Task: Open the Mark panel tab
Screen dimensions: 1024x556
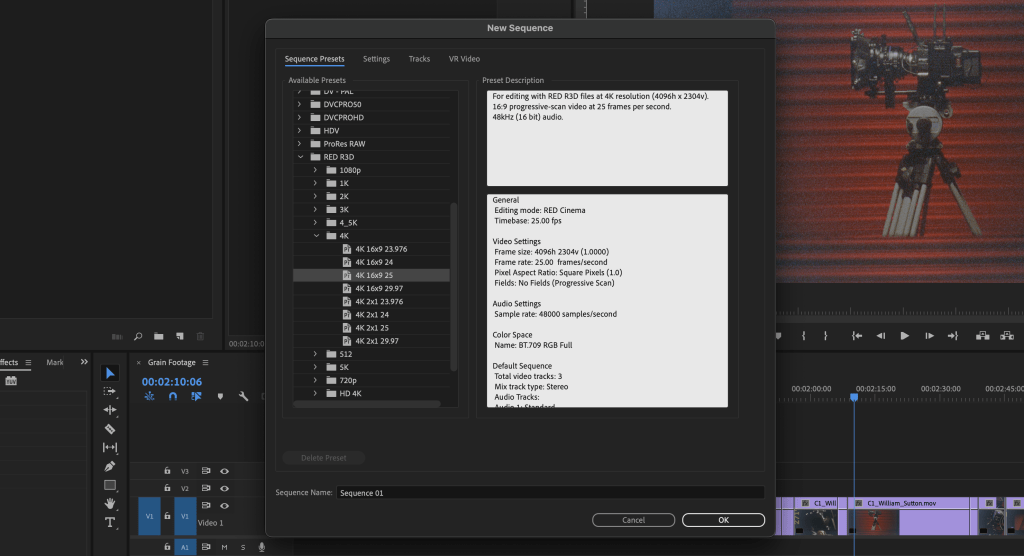Action: point(55,363)
